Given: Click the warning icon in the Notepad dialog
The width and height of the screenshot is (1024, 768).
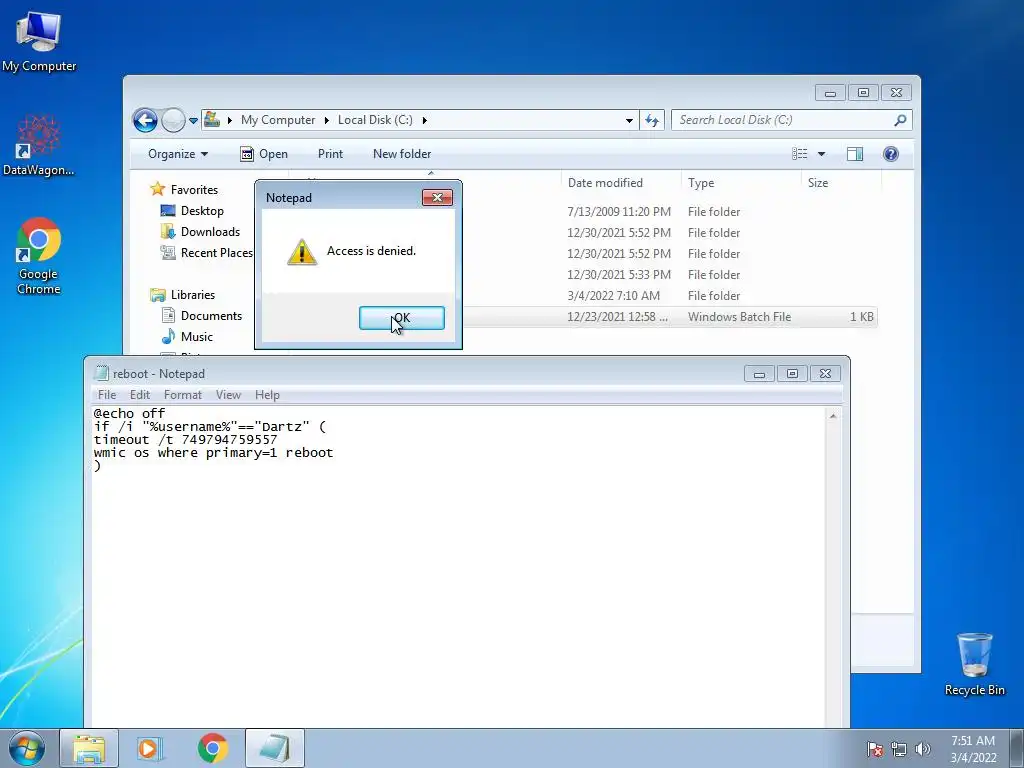Looking at the screenshot, I should (302, 252).
